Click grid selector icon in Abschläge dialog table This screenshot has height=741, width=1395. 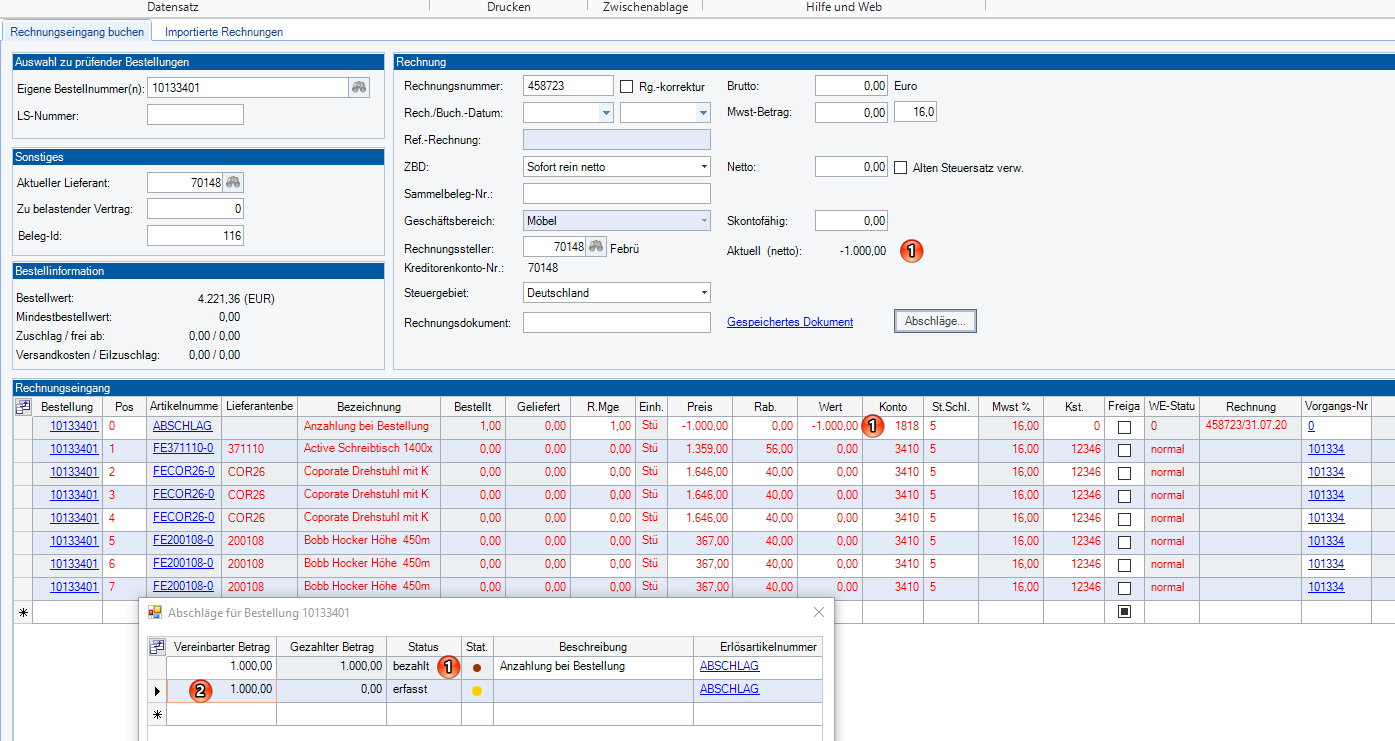pyautogui.click(x=157, y=647)
